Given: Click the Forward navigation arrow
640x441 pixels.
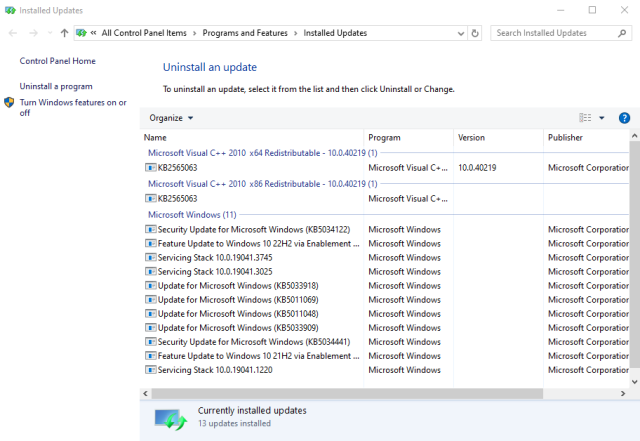Looking at the screenshot, I should click(x=33, y=33).
